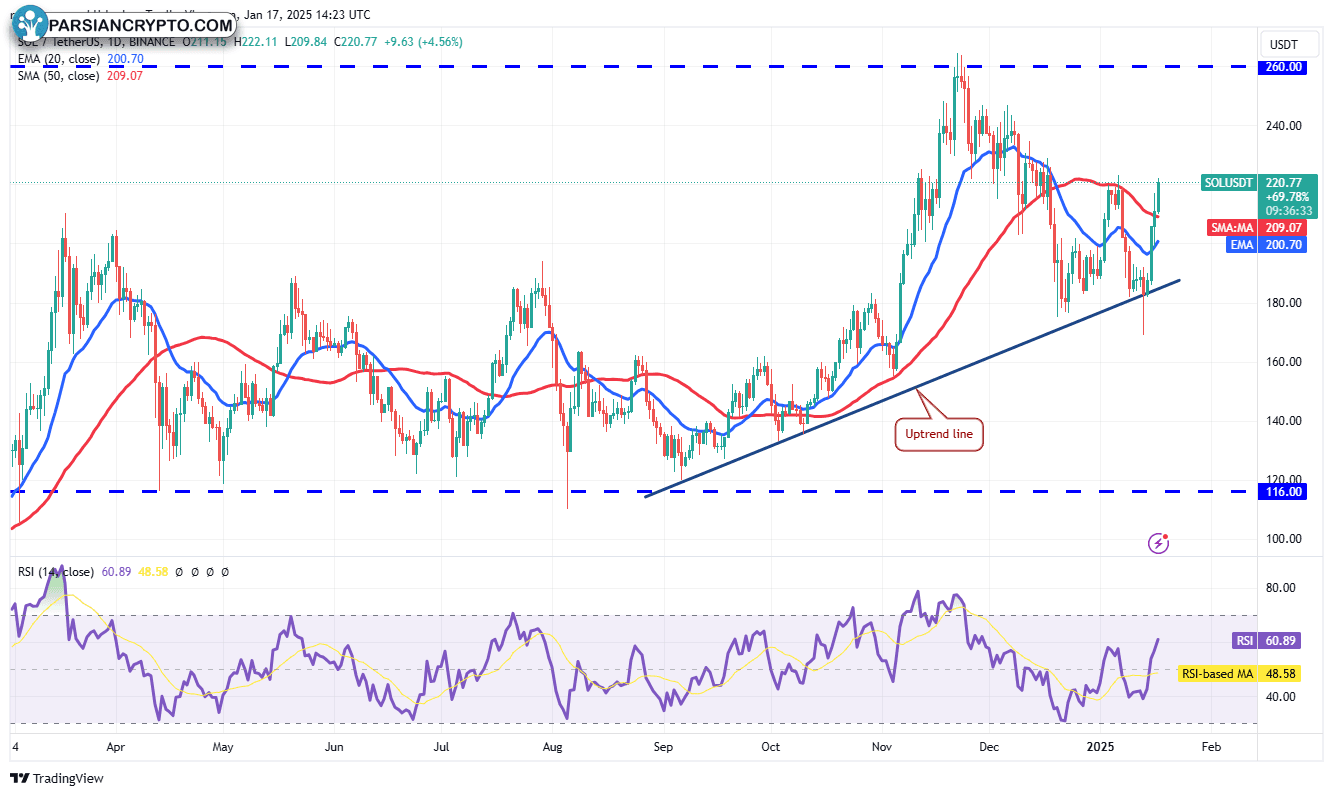
Task: Click the 116.00 support level price tag
Action: (x=1284, y=492)
